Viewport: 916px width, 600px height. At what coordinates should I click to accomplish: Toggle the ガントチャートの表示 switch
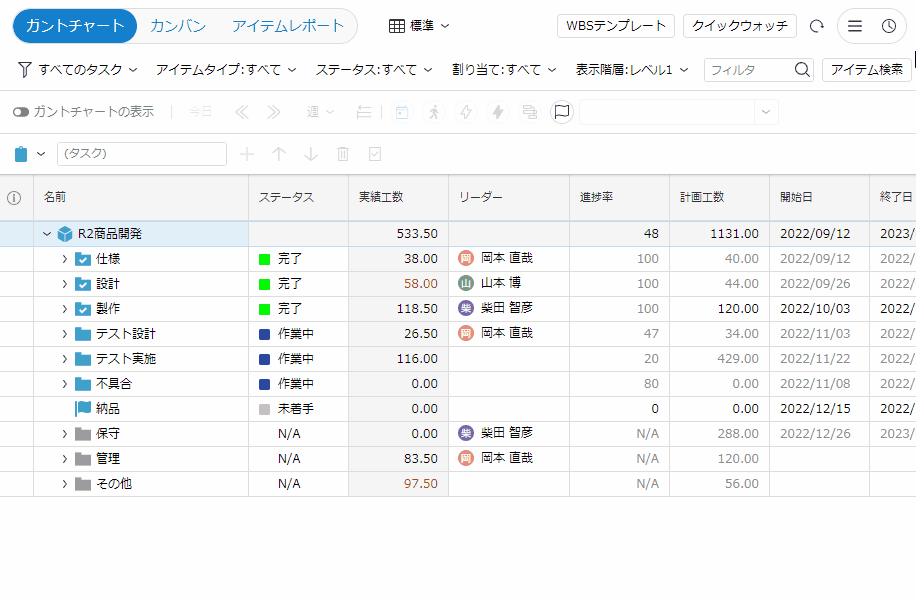coord(21,112)
